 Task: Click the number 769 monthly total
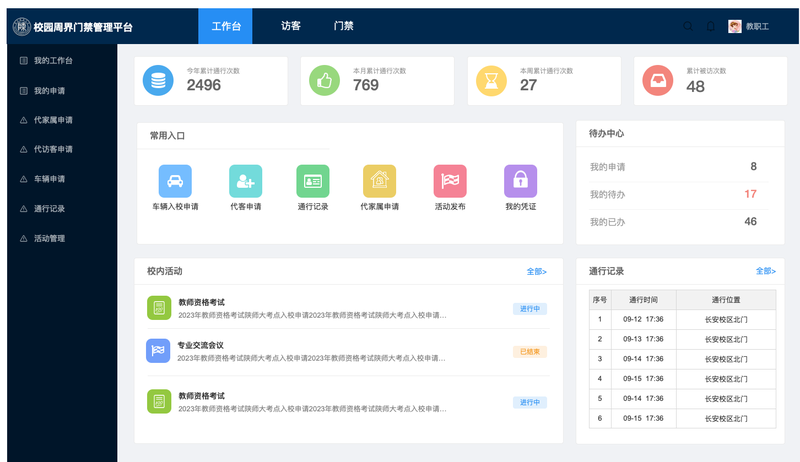pyautogui.click(x=366, y=85)
